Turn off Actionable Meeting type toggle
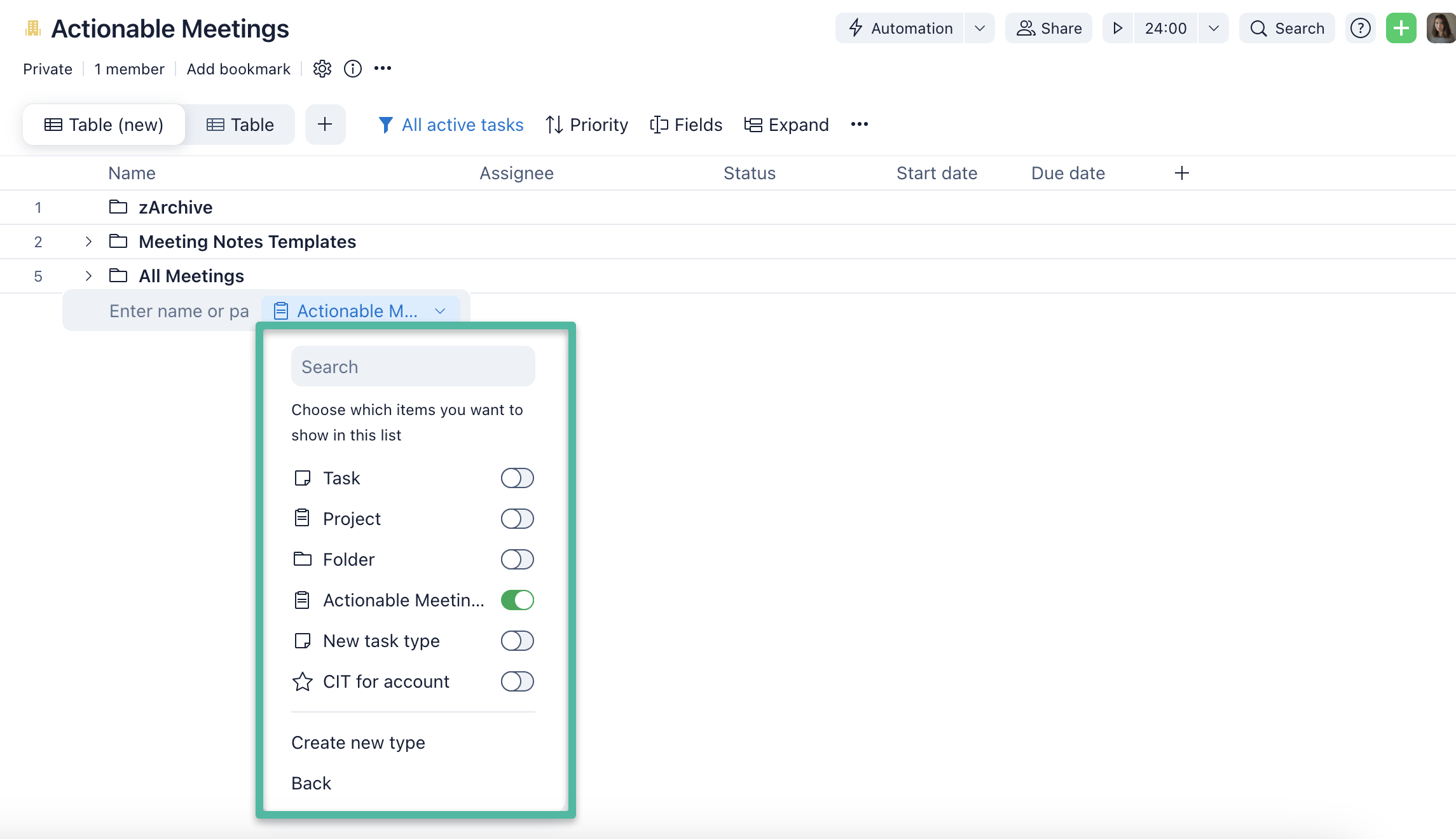This screenshot has height=839, width=1456. (x=517, y=600)
